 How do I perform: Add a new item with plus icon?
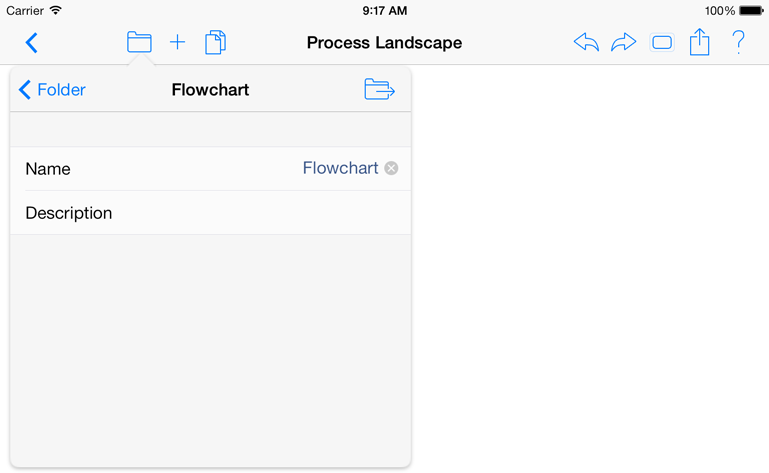tap(178, 42)
